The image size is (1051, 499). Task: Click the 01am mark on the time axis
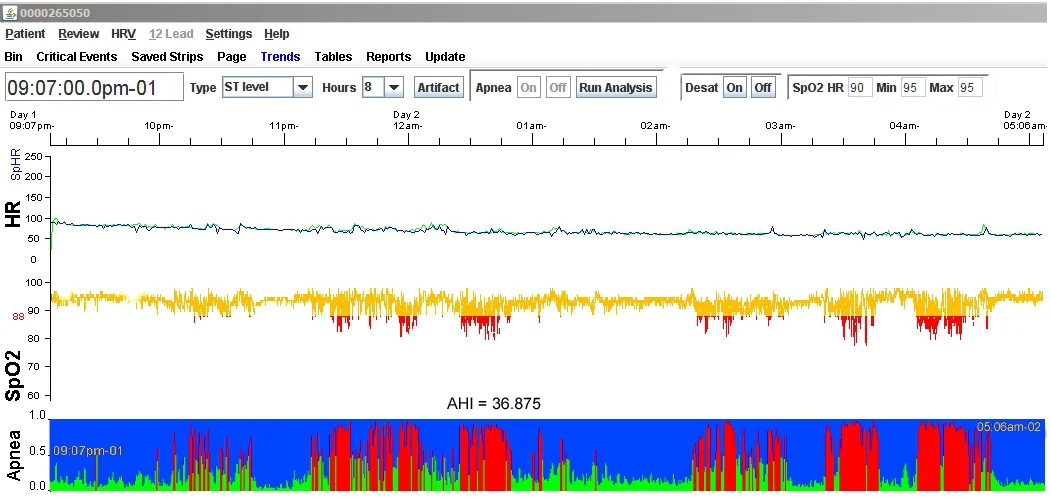pos(531,125)
